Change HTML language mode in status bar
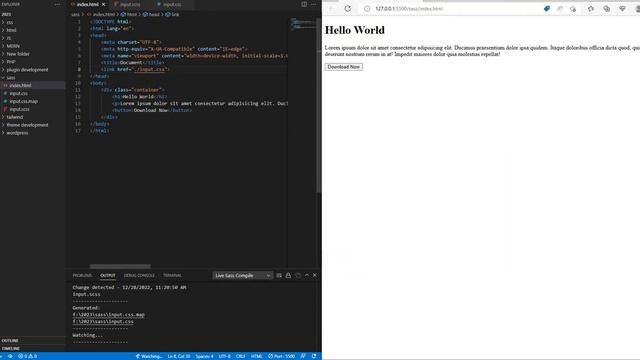Screen dimensions: 640x360 (256, 356)
